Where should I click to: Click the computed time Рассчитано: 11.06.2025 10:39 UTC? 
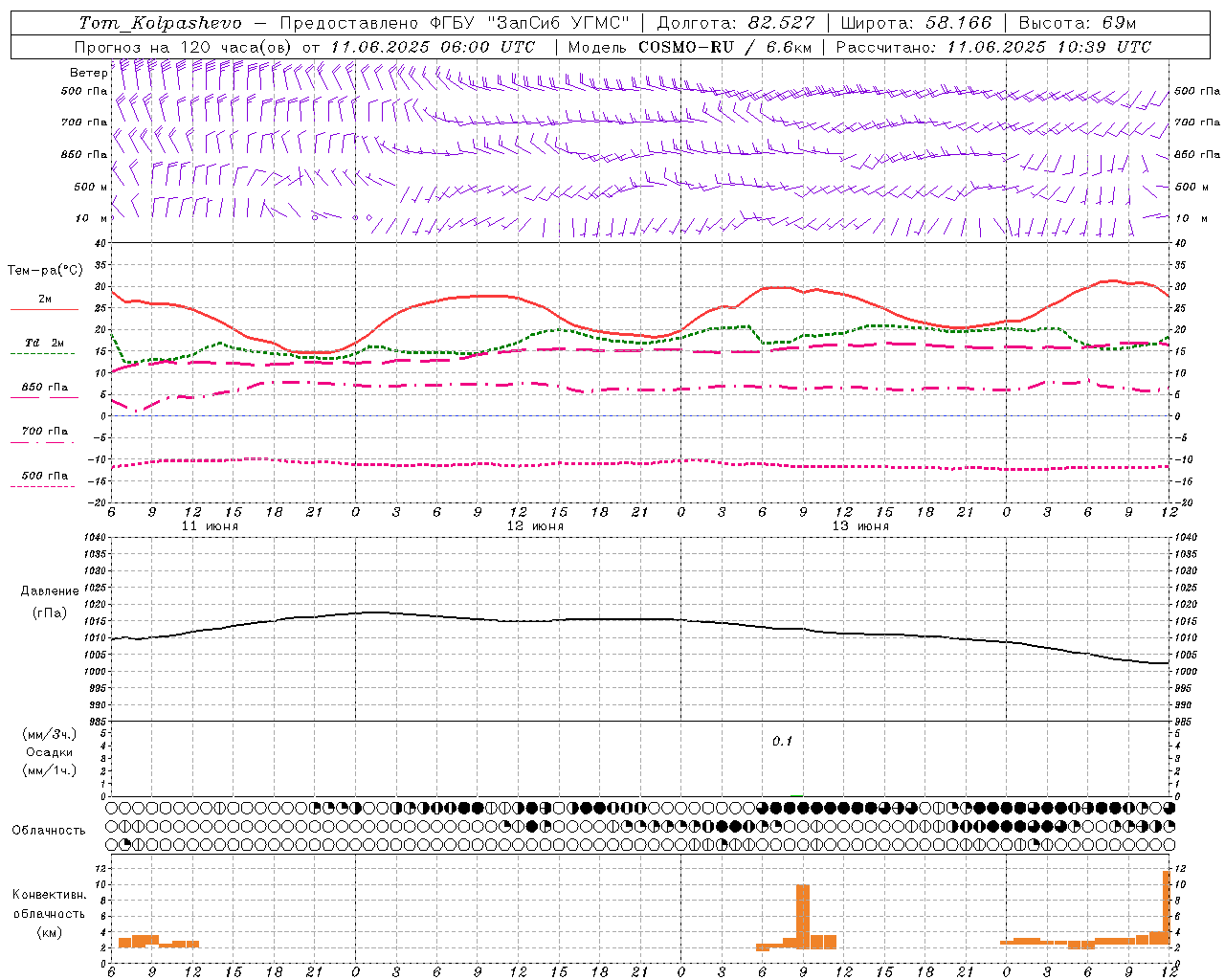tap(993, 47)
